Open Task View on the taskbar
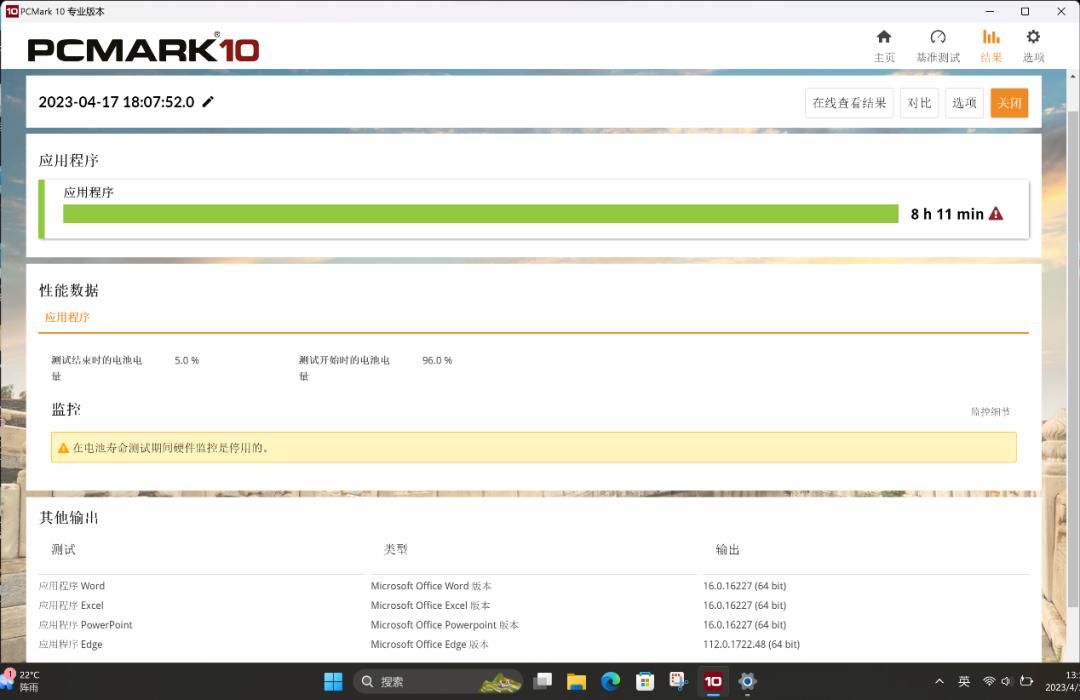The width and height of the screenshot is (1080, 700). (x=543, y=681)
